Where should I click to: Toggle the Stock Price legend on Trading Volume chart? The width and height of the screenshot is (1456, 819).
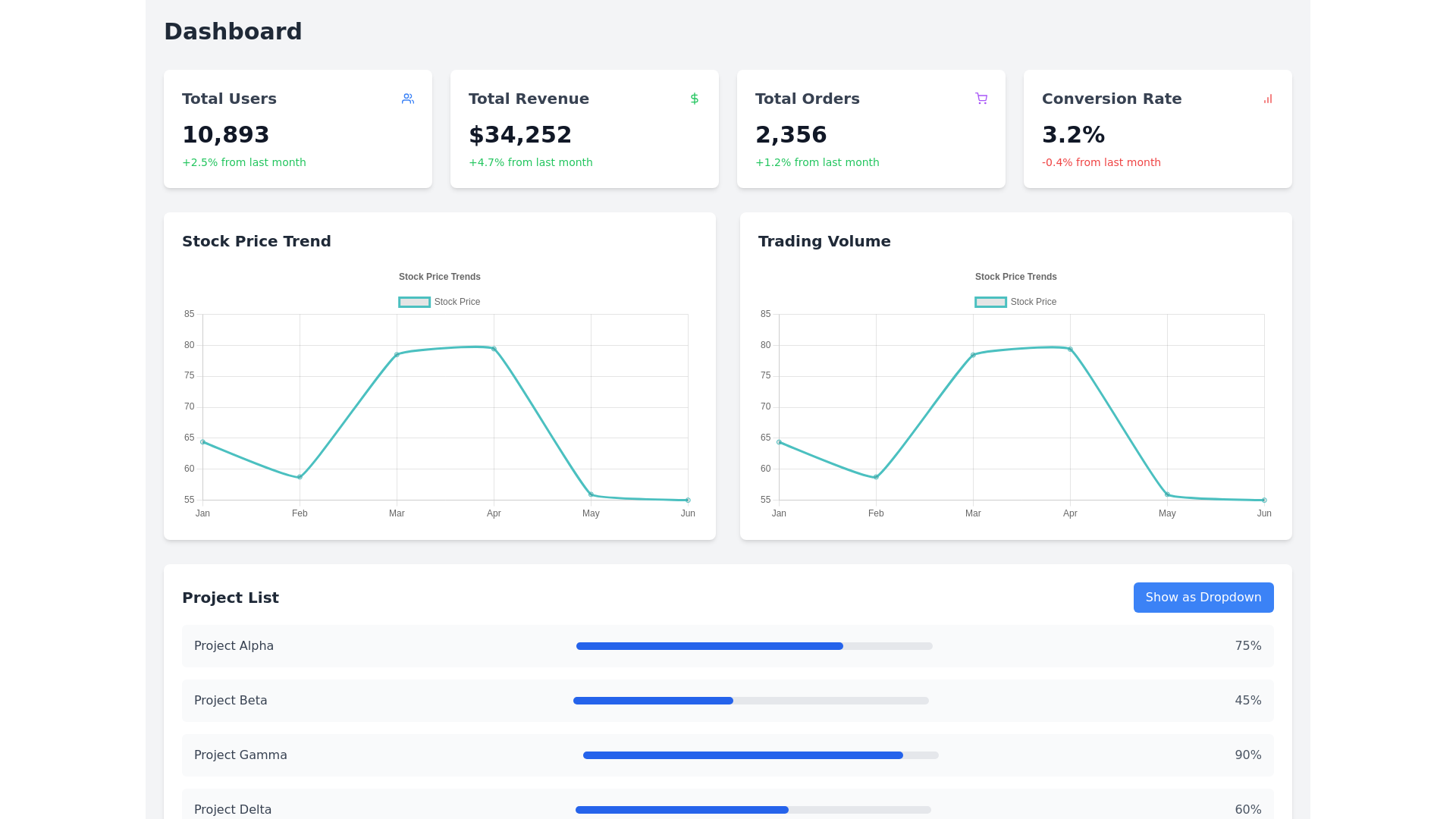tap(1015, 301)
